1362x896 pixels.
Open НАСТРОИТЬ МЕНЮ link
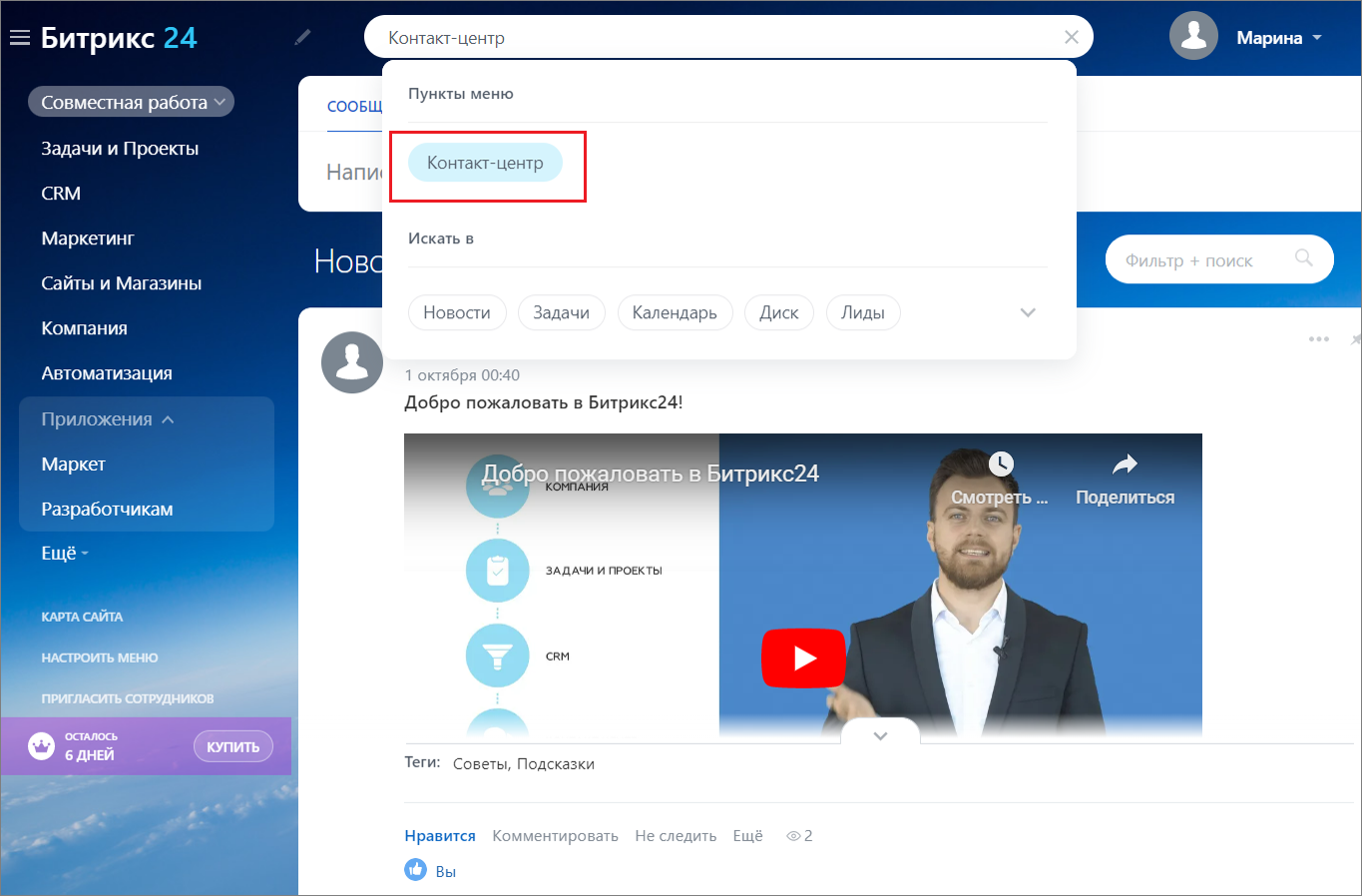pos(100,658)
